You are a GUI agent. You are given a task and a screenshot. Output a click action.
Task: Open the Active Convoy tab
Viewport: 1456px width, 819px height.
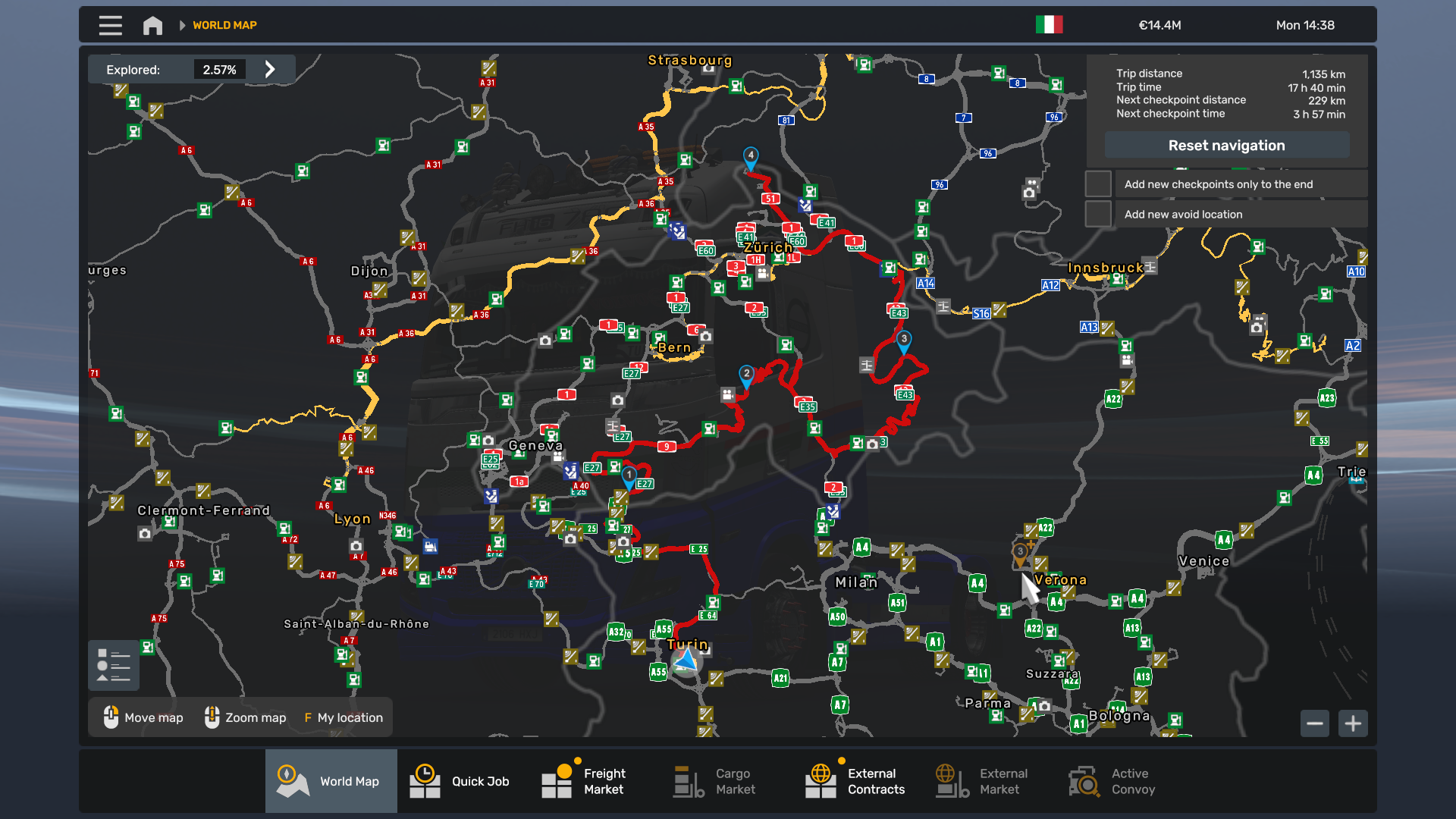(1112, 781)
